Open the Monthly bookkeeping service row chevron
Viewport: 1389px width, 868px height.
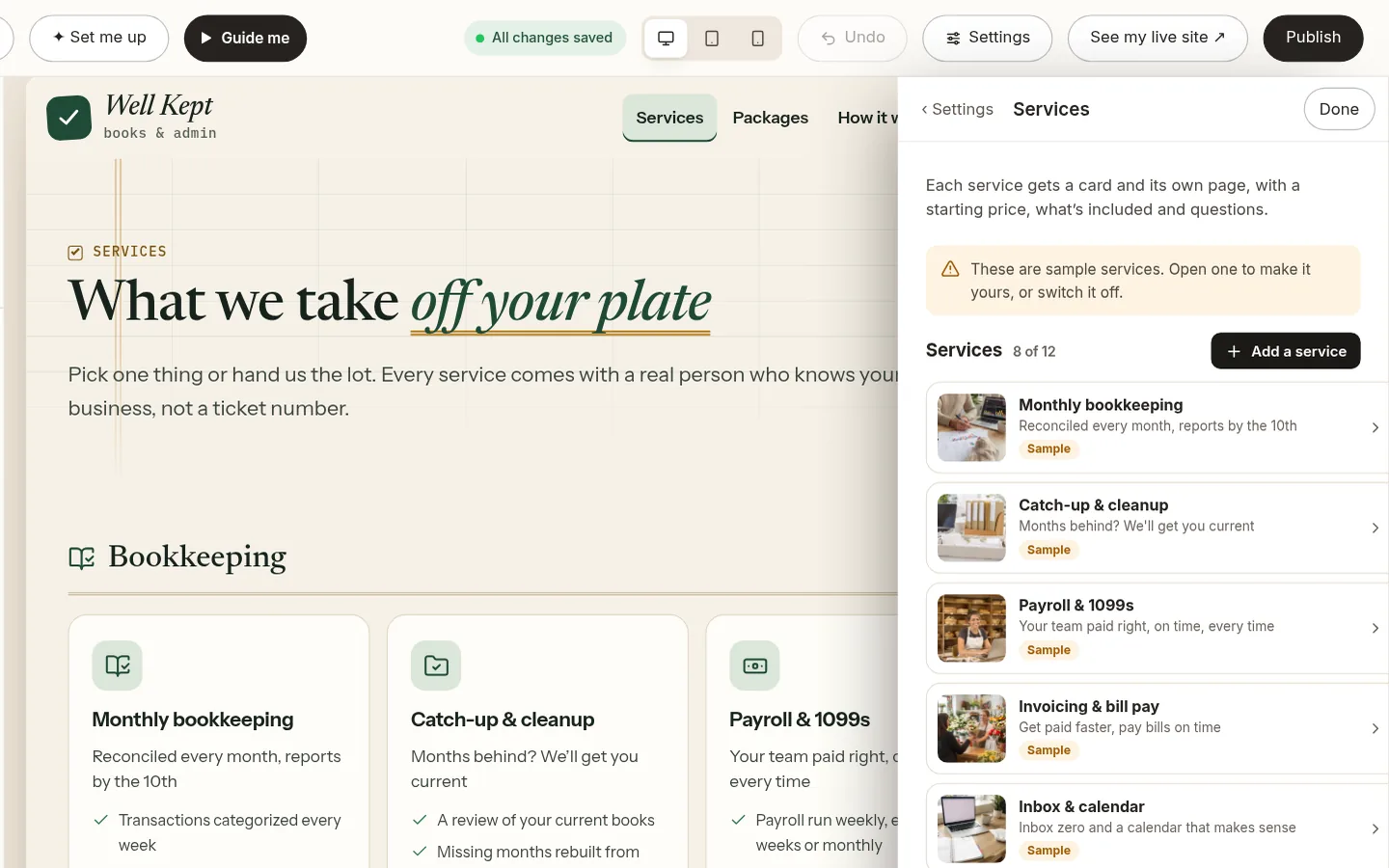[1375, 427]
